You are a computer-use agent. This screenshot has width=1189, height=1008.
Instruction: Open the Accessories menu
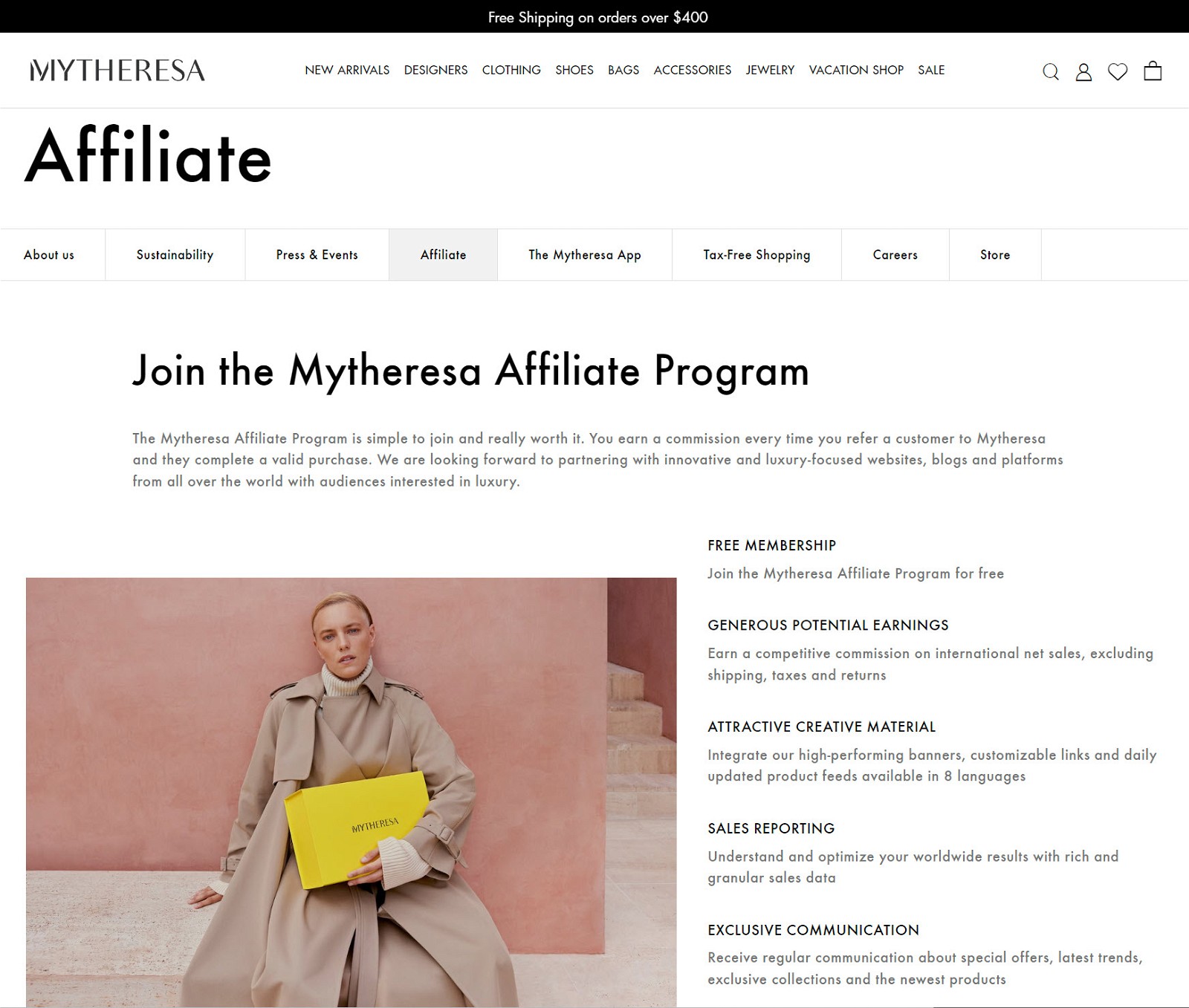coord(693,70)
